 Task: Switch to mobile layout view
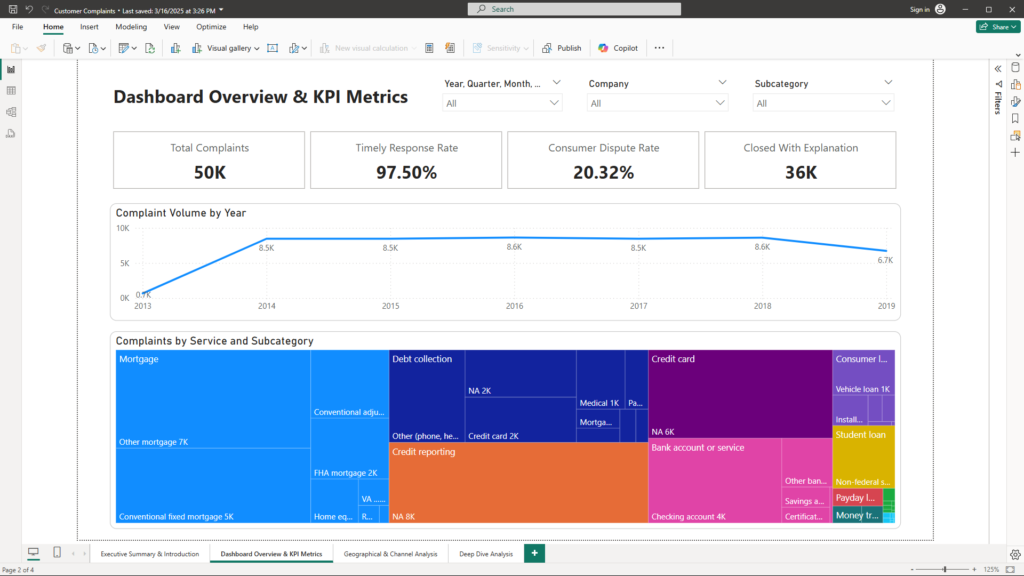point(57,553)
